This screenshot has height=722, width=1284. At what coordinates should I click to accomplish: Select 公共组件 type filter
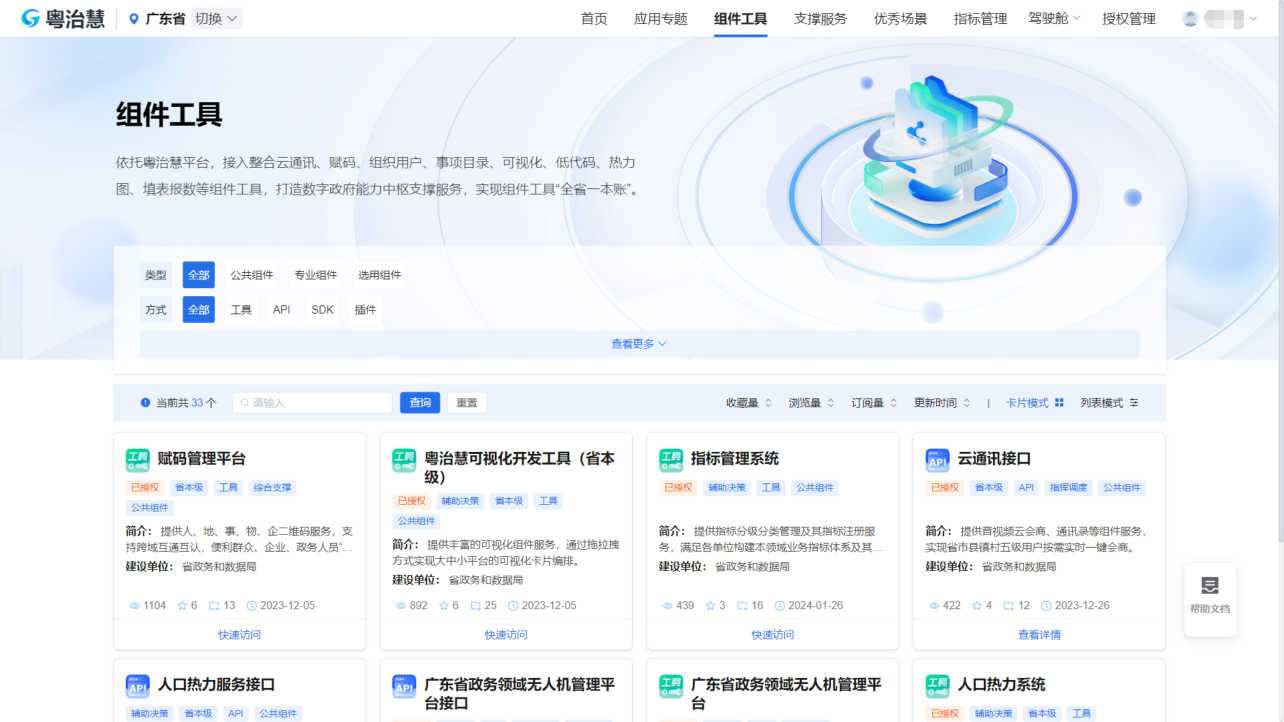point(252,275)
